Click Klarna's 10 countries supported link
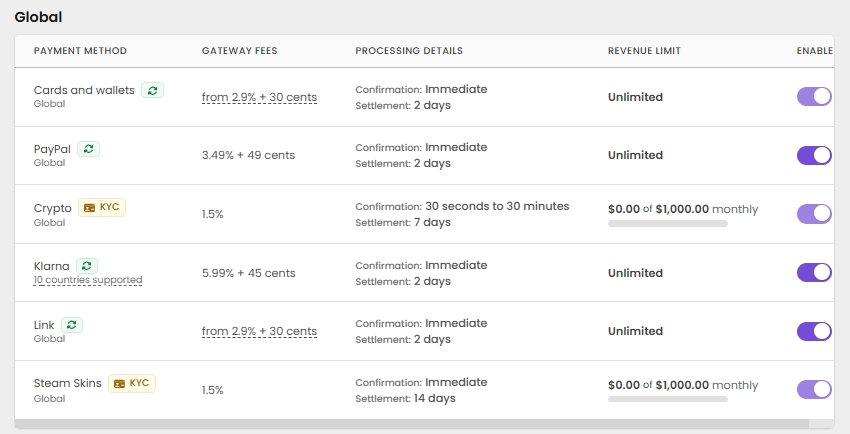The width and height of the screenshot is (850, 434). (88, 281)
